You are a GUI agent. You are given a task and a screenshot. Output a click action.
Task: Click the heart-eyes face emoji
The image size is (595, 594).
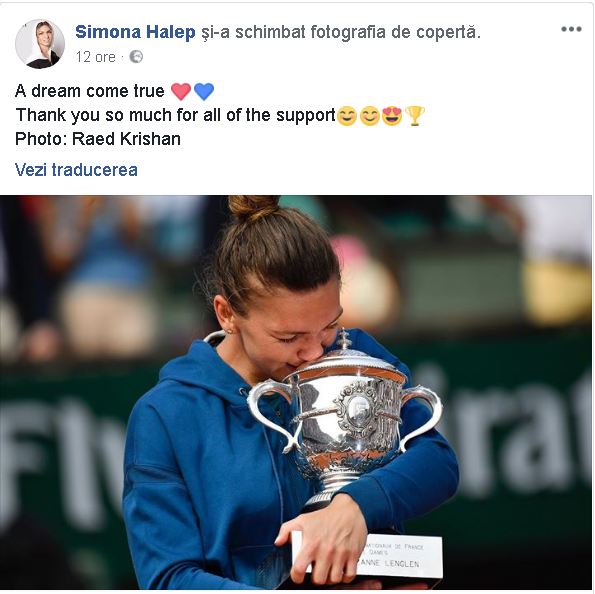(392, 116)
